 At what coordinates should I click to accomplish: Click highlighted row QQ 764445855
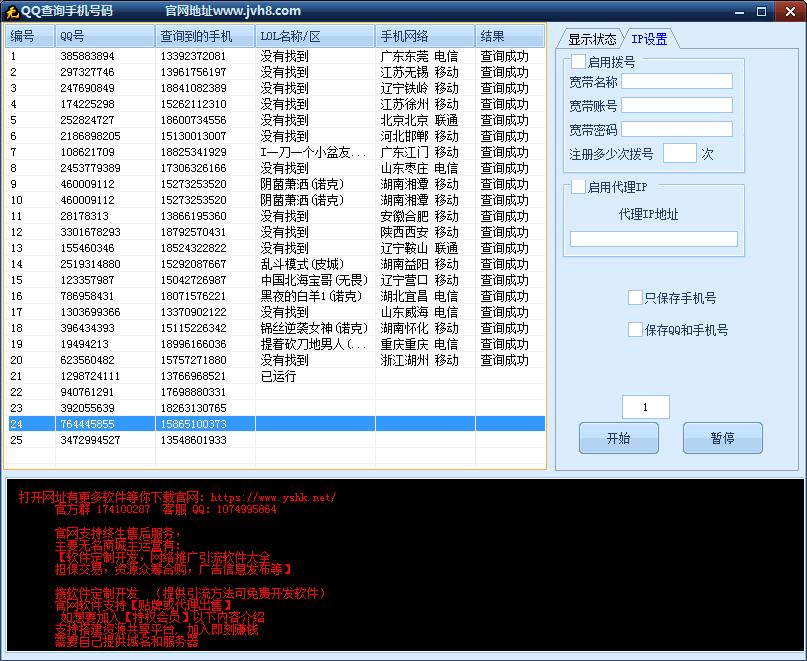click(x=275, y=424)
